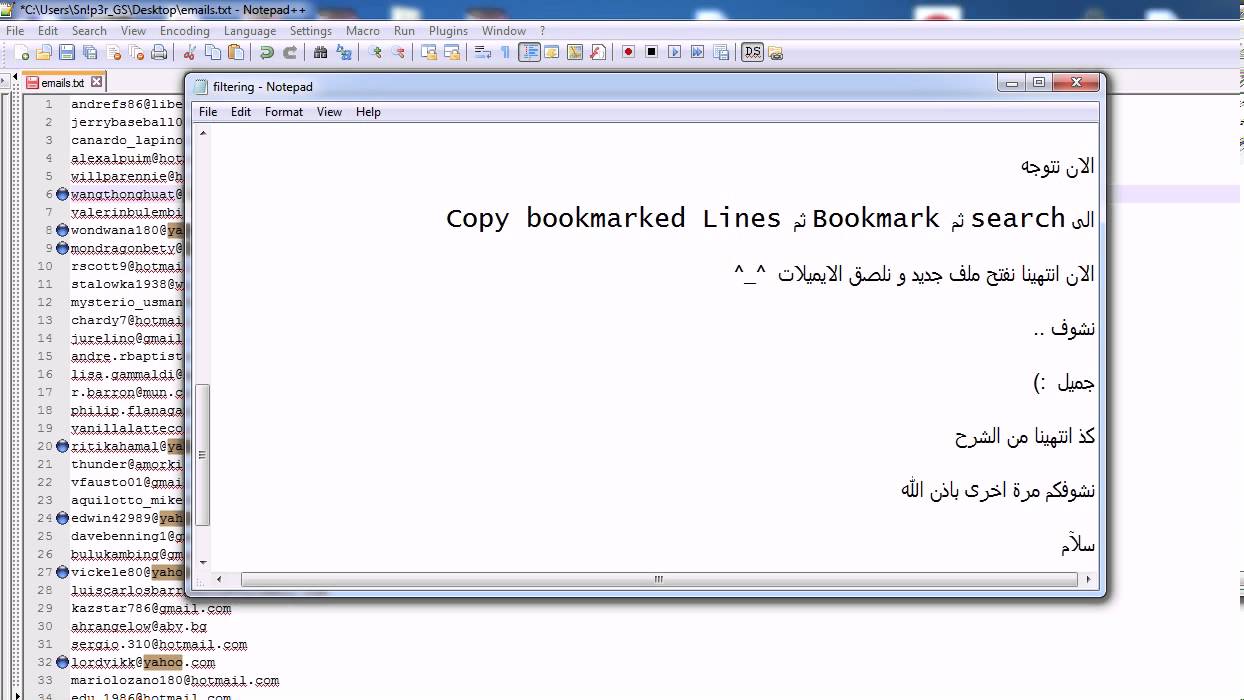
Task: Start macro recording with red button
Action: click(x=628, y=52)
